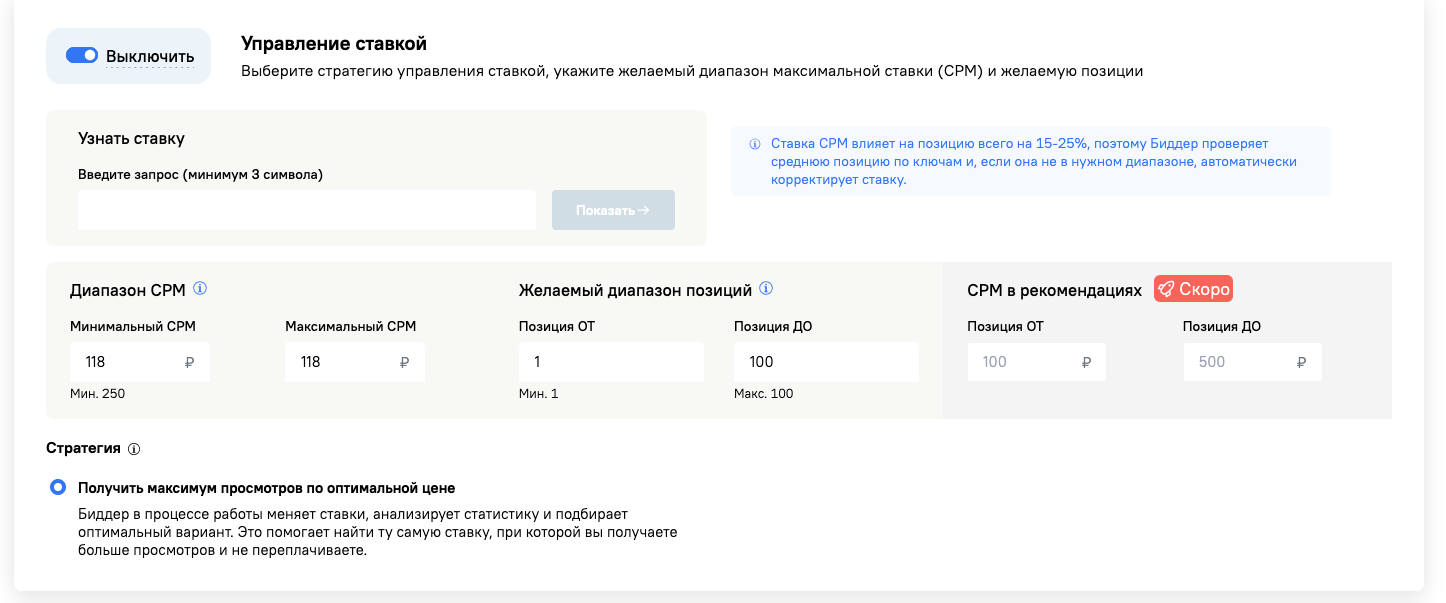Toggle the bid management switch off
Screen dimensions: 1446x603
(x=82, y=56)
